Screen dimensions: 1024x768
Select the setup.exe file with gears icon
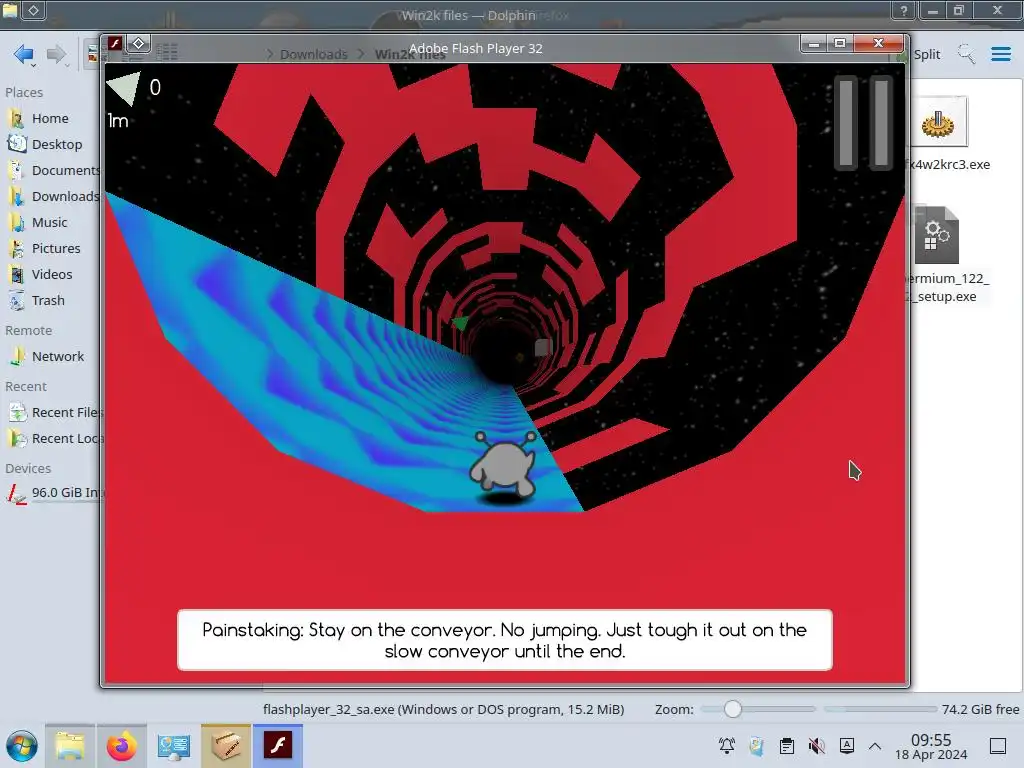pyautogui.click(x=936, y=236)
